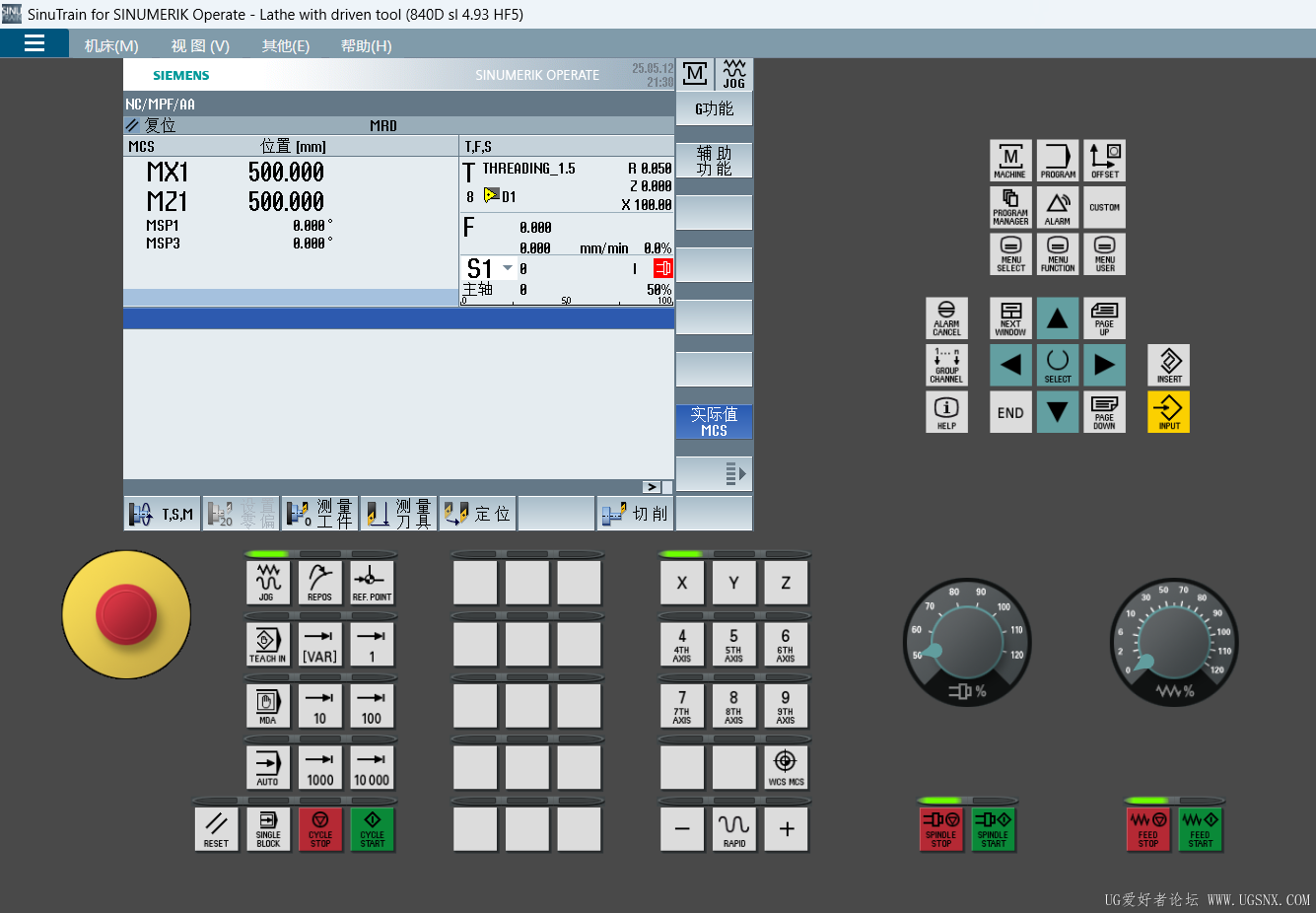Activate JOG mode key
This screenshot has height=913, width=1316.
point(268,583)
